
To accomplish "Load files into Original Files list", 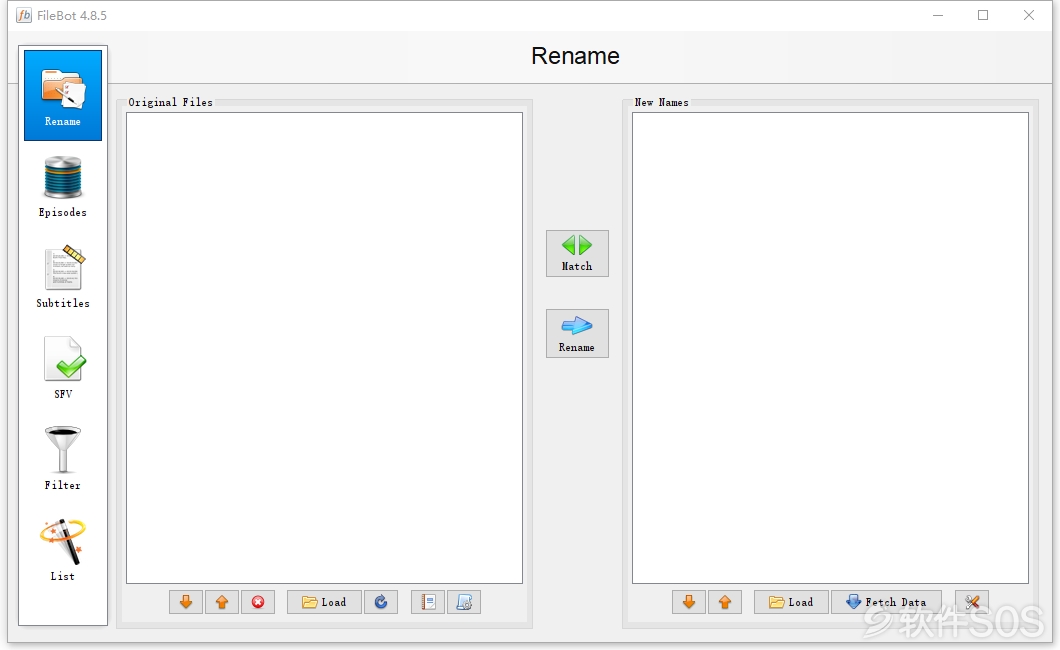I will [324, 602].
